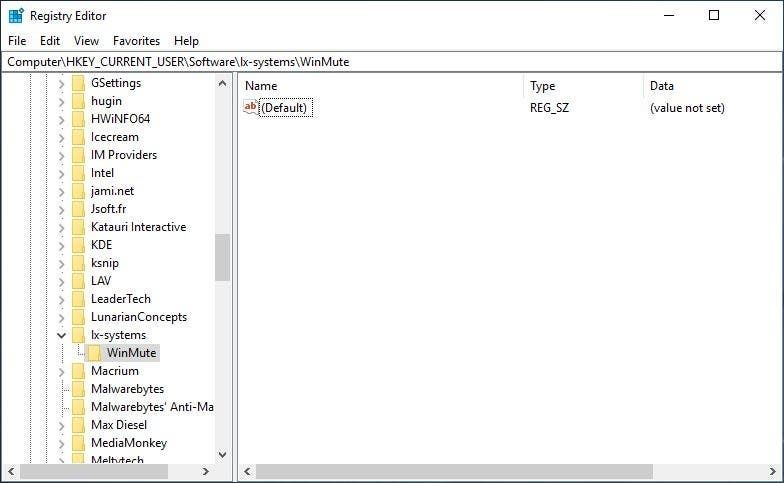Screen dimensions: 784x483
Task: Click tree pane scroll up arrow
Action: pos(222,83)
